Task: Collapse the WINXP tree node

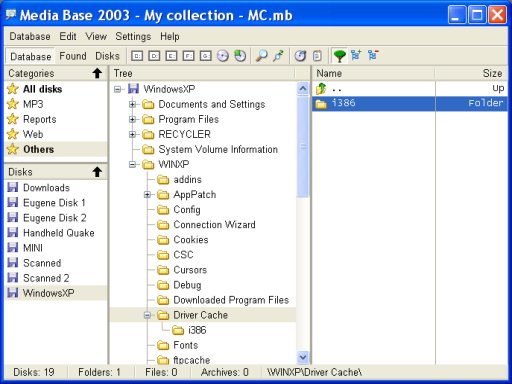Action: (132, 164)
